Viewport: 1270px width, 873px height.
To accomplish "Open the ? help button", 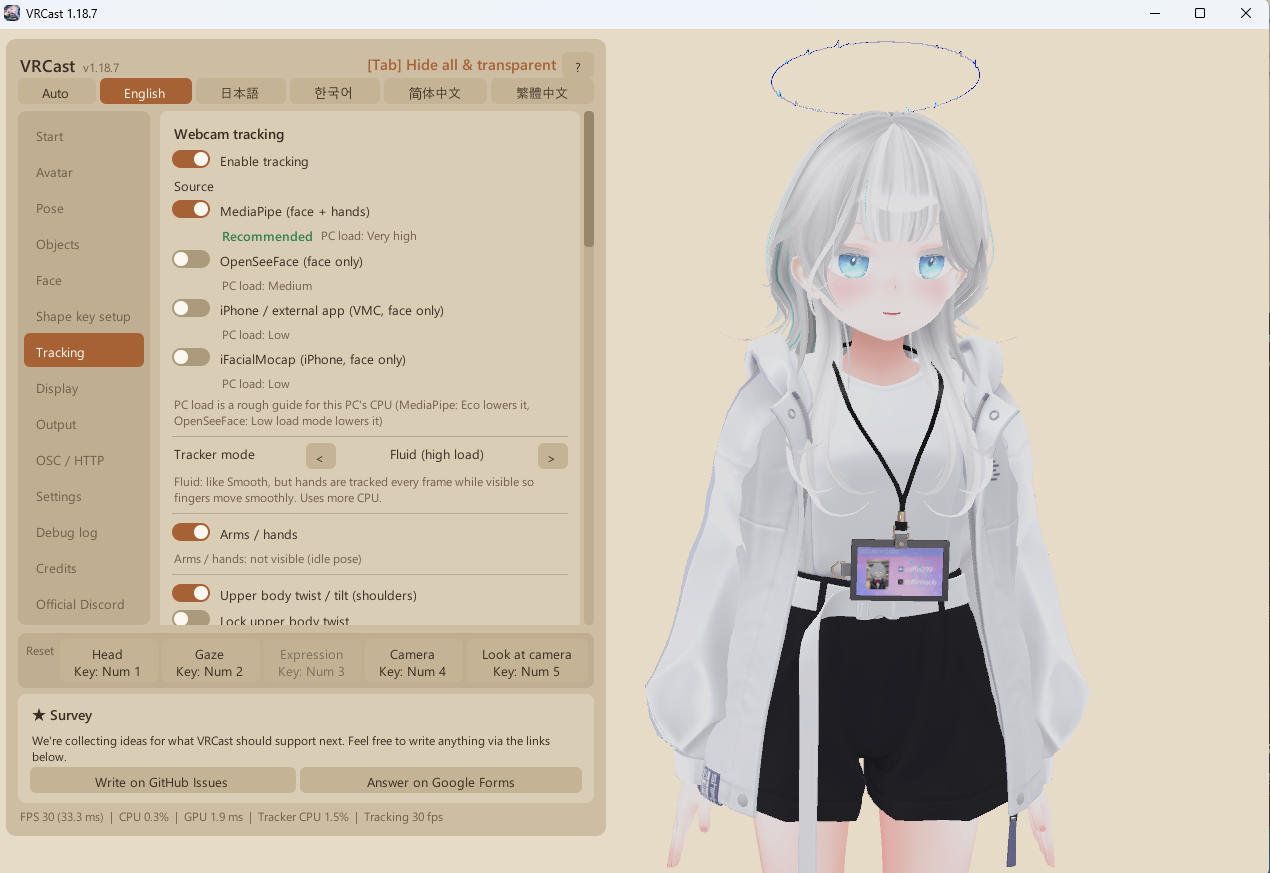I will (x=578, y=66).
